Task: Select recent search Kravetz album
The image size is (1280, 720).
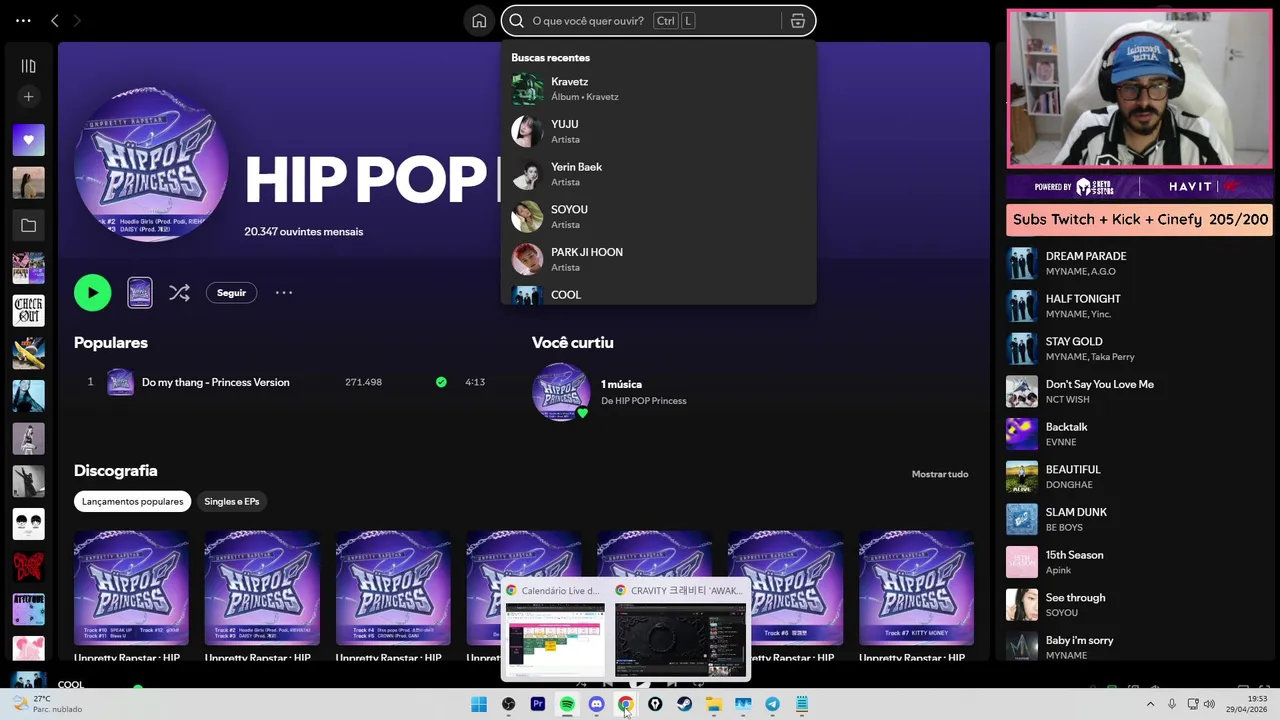Action: 658,89
